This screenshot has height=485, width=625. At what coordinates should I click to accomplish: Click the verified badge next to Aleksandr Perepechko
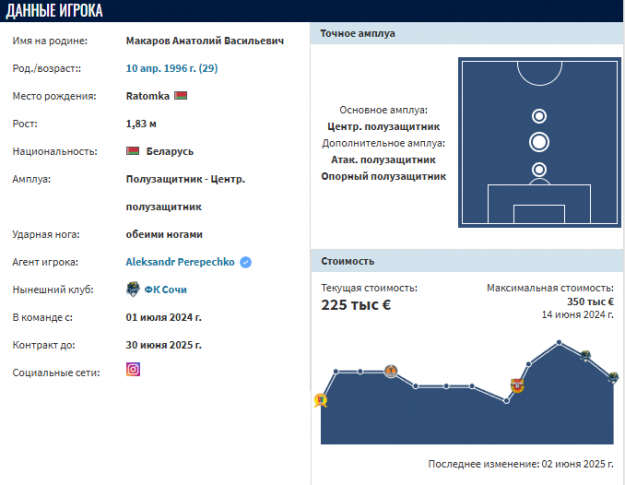246,262
